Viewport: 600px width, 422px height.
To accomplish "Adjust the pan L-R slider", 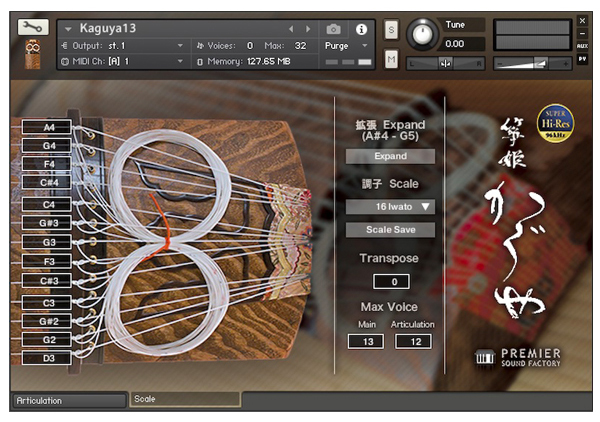I will [x=446, y=64].
